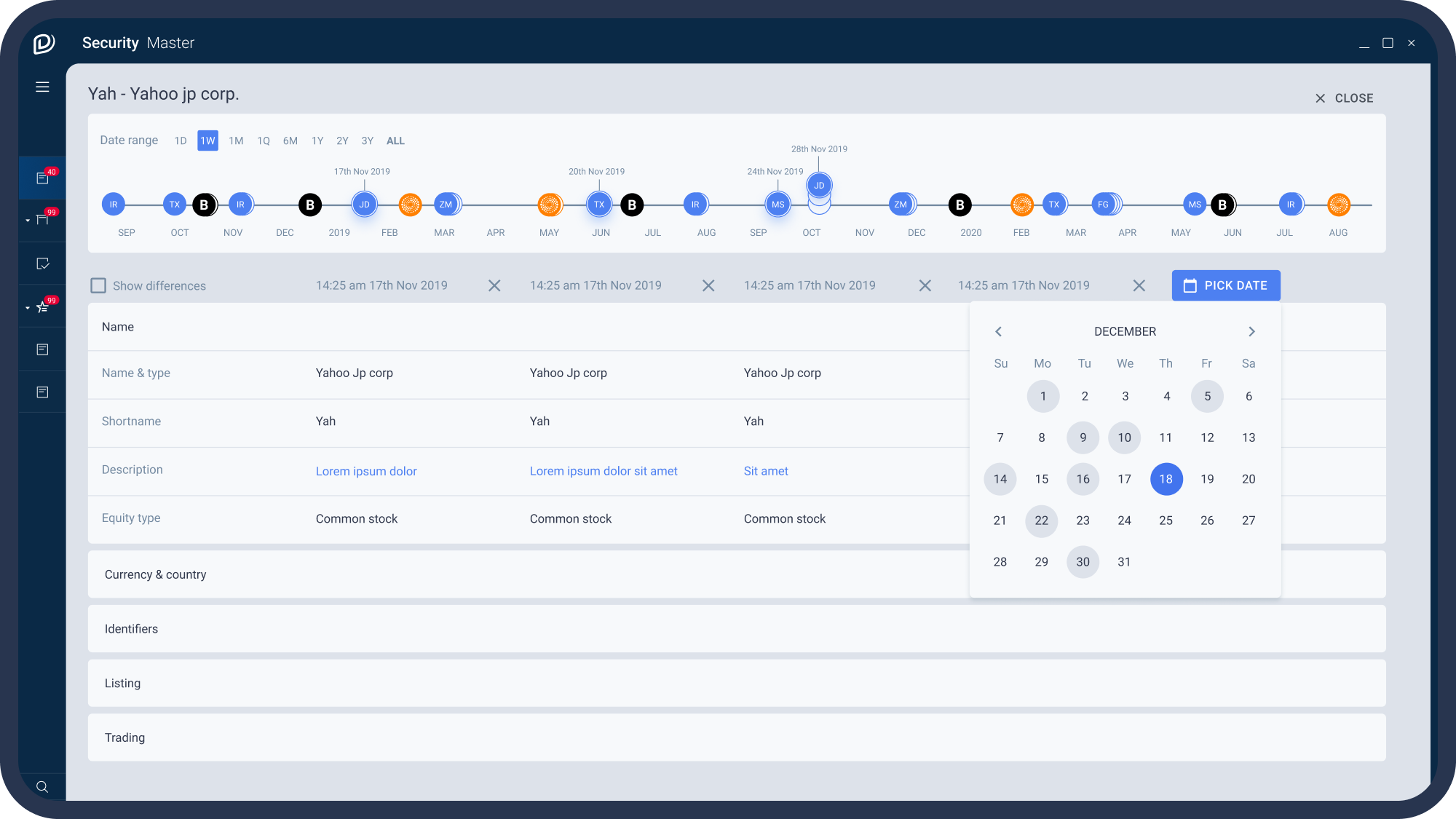The image size is (1456, 819).
Task: Set date range to 6M
Action: 290,141
